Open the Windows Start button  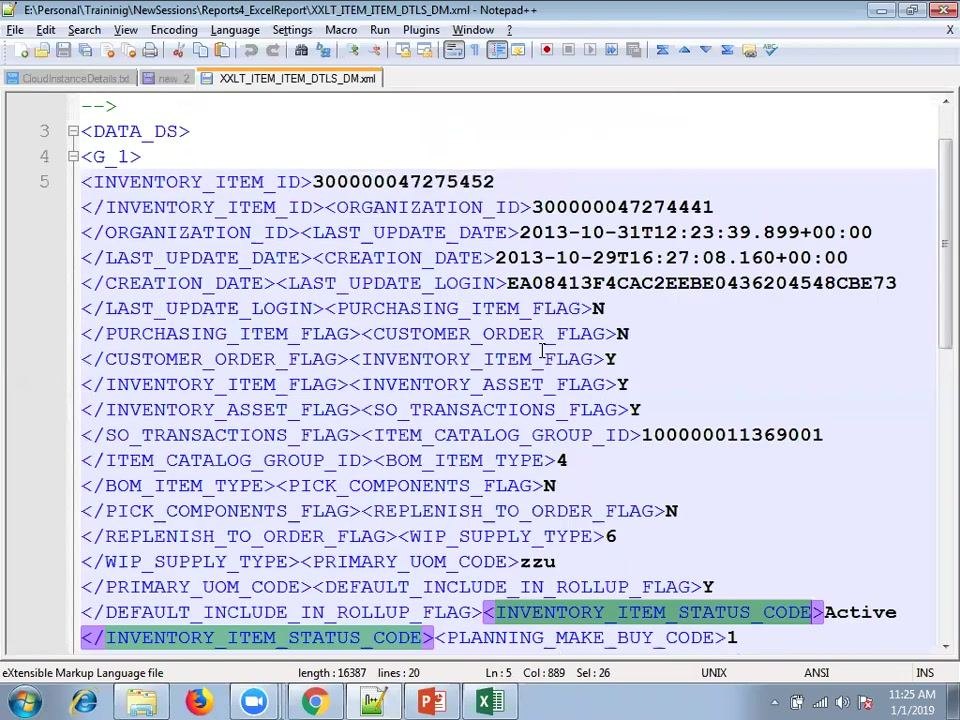26,702
